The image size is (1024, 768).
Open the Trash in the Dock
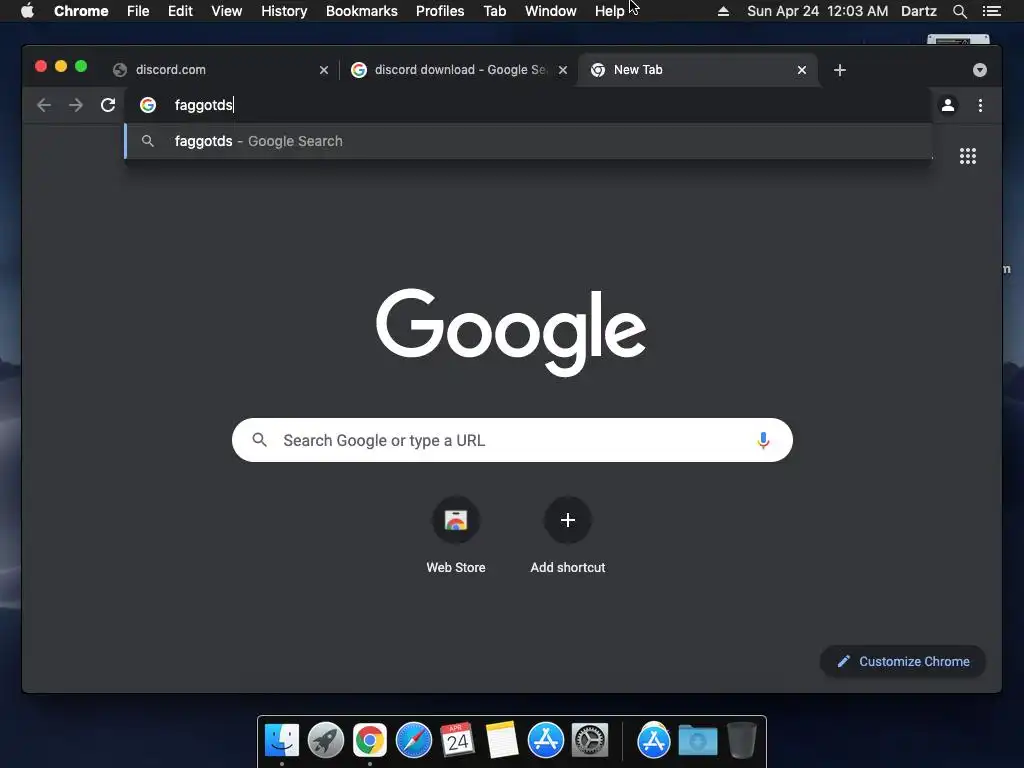tap(742, 740)
